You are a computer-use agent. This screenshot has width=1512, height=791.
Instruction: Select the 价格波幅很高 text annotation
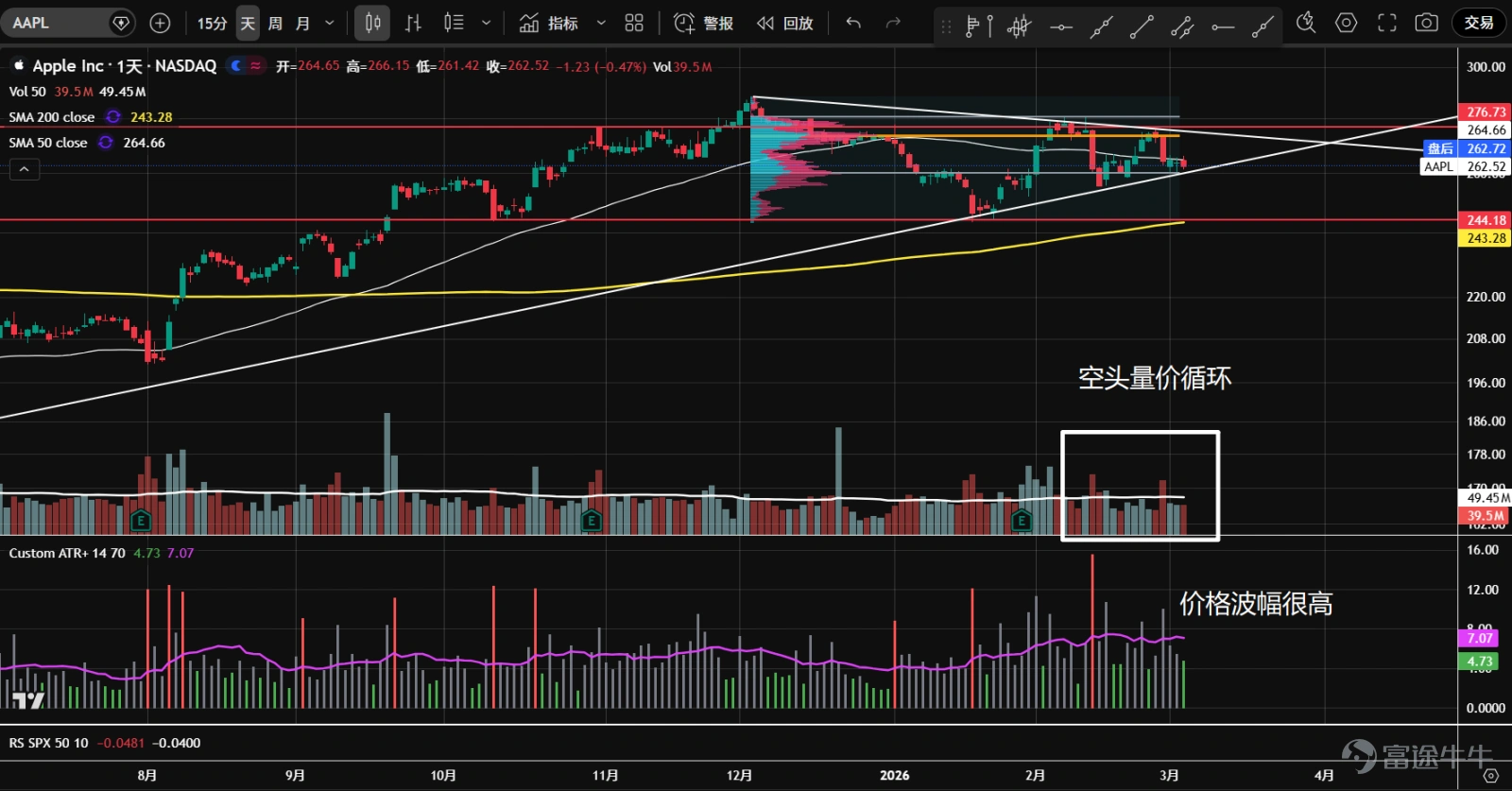(1256, 603)
